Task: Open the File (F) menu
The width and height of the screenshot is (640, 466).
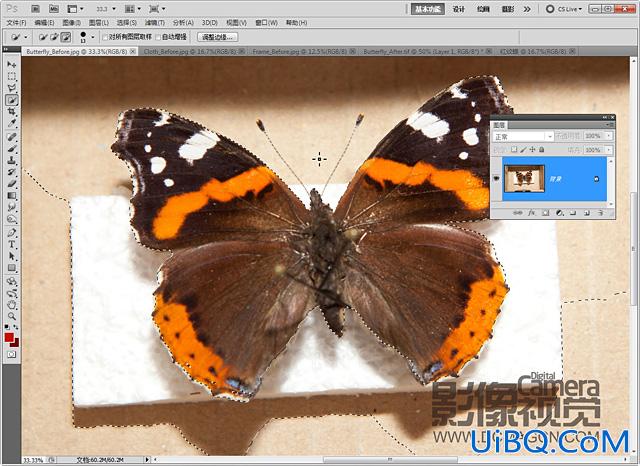Action: click(16, 23)
